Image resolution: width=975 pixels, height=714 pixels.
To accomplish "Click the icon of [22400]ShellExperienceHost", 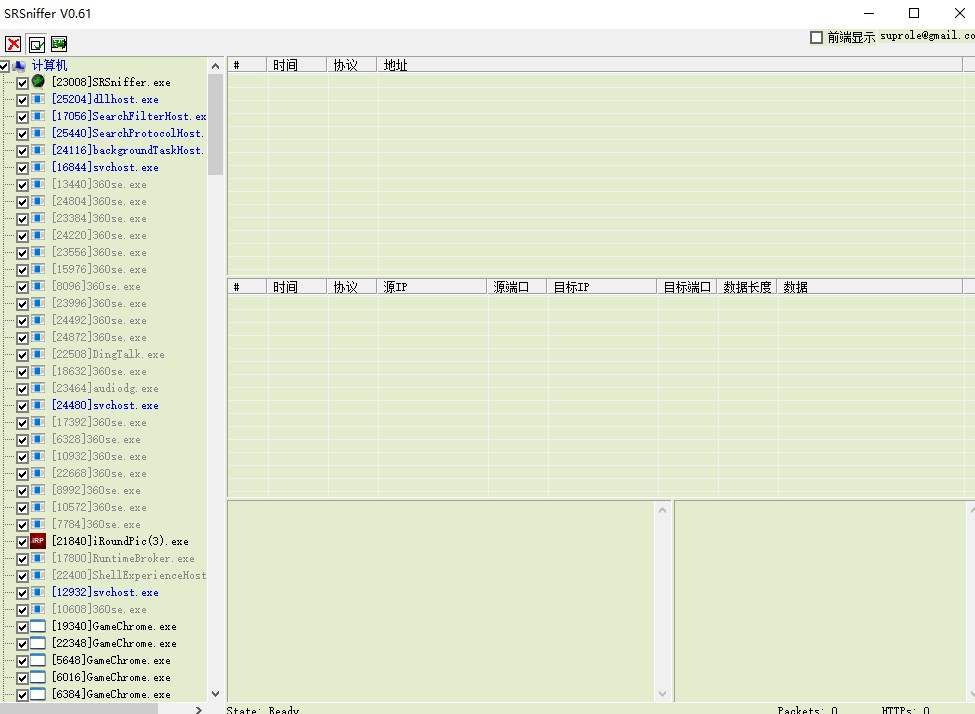I will click(x=38, y=575).
